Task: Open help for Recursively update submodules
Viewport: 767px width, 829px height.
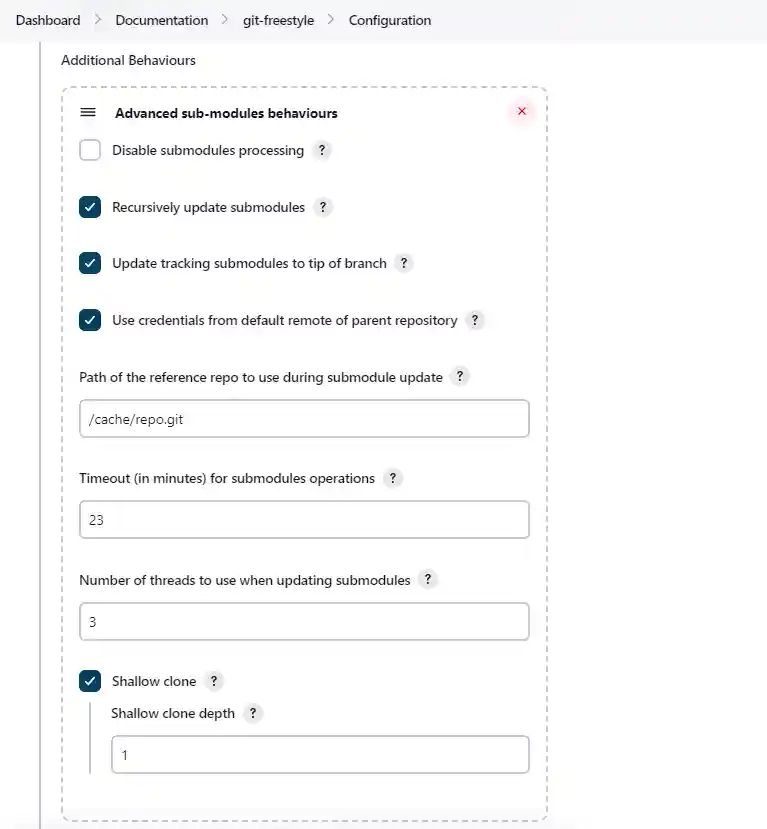Action: point(322,208)
